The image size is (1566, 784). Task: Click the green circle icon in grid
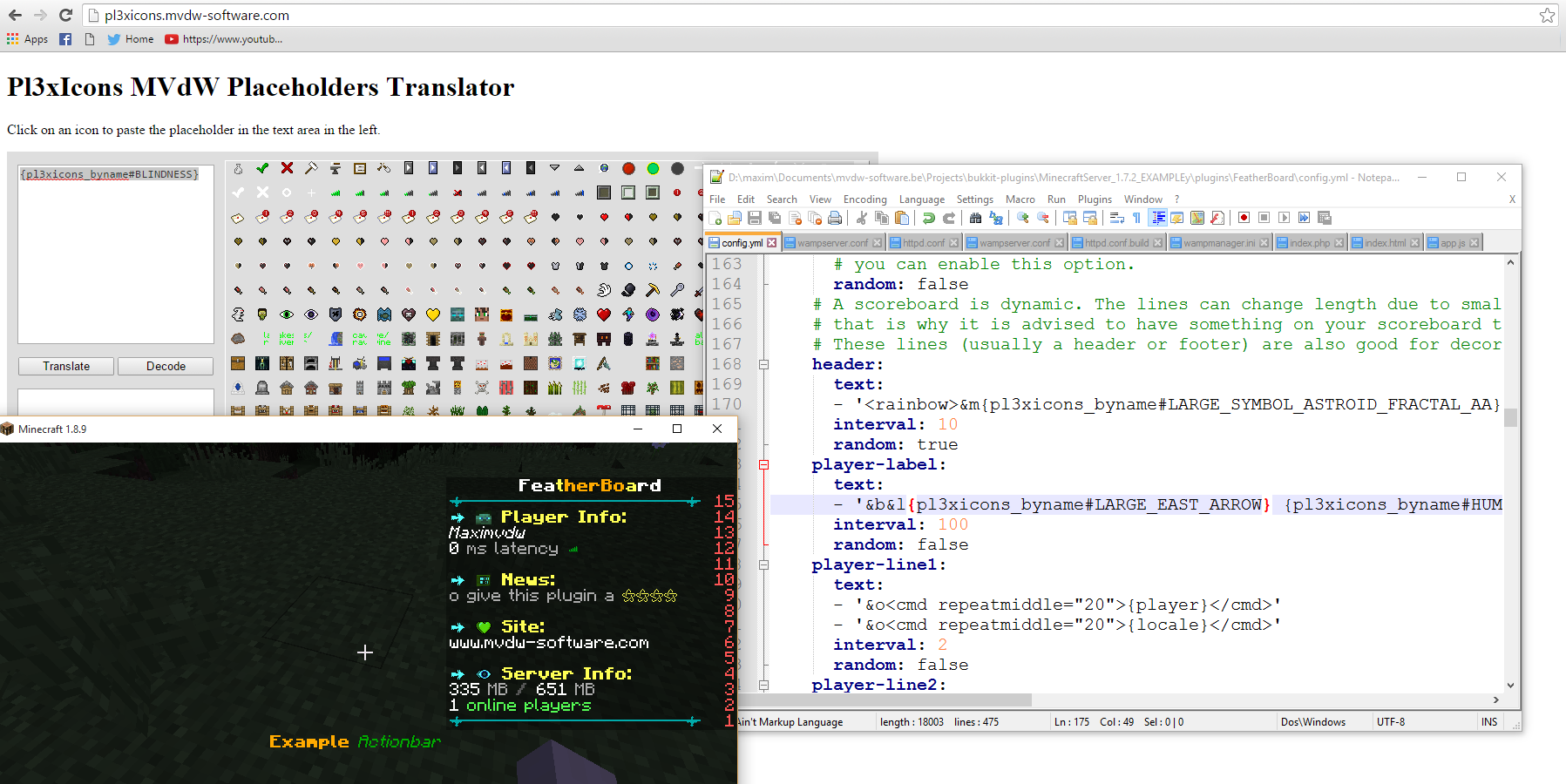[653, 168]
